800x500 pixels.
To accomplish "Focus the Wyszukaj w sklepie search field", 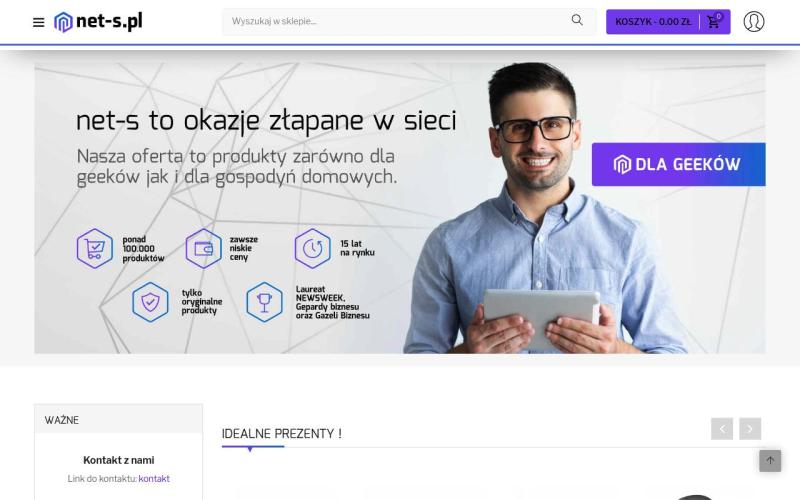I will click(x=398, y=21).
